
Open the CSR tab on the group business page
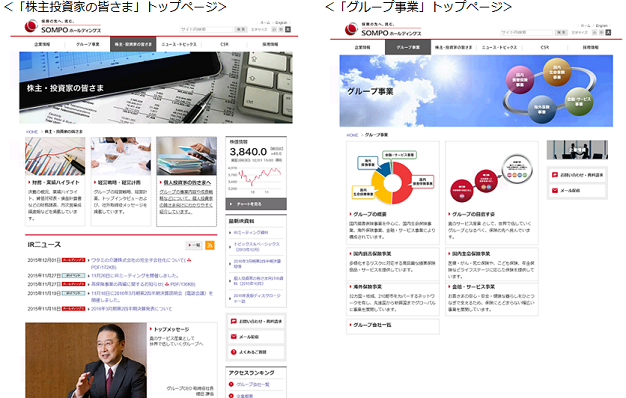(x=545, y=48)
